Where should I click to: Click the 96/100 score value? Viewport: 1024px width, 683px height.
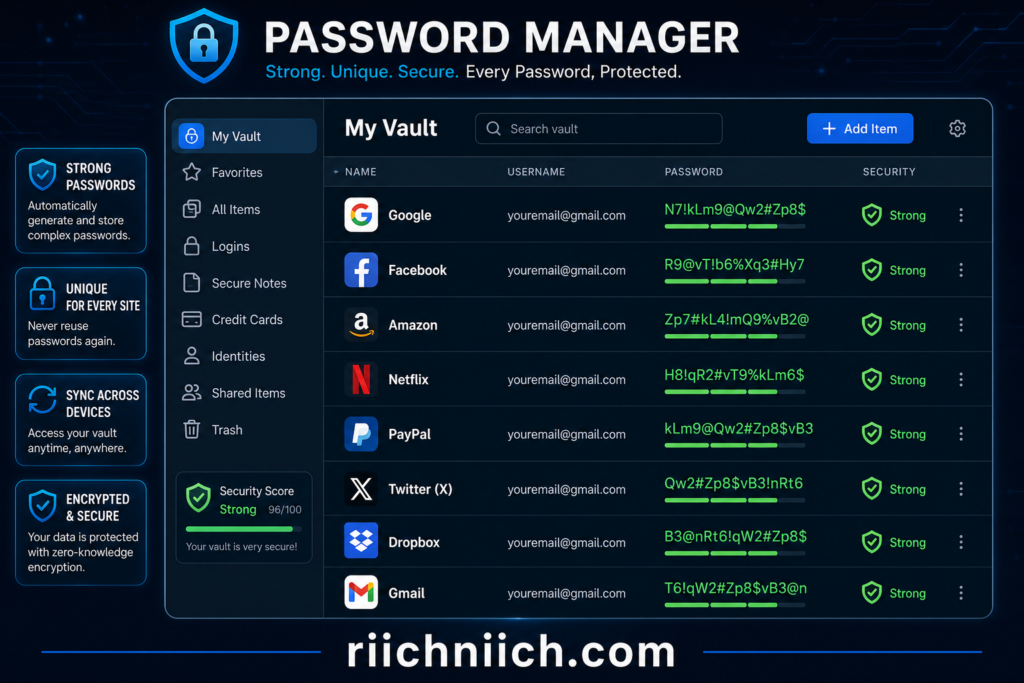(x=285, y=510)
